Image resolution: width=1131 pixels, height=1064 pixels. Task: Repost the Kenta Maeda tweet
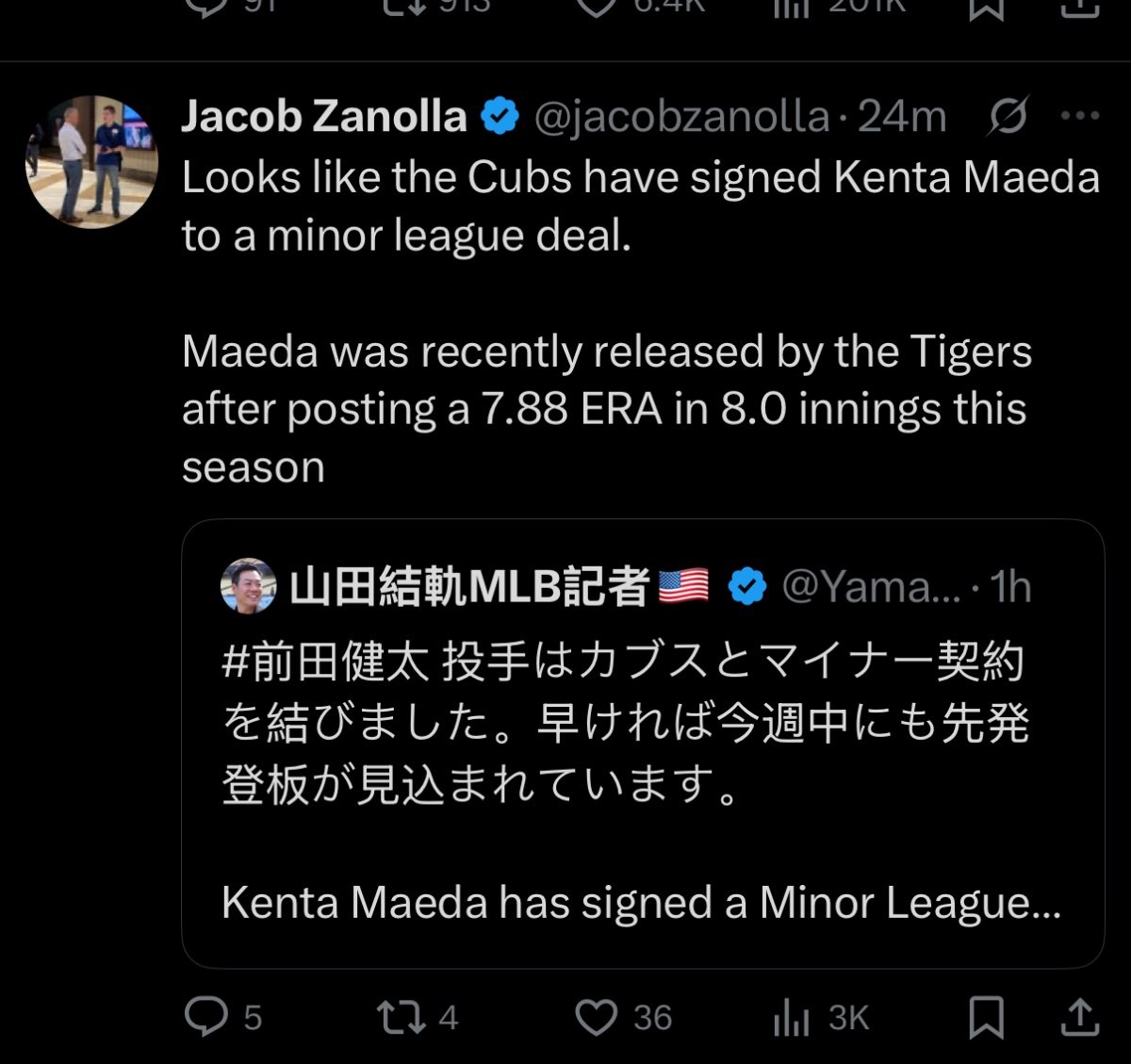(401, 1017)
